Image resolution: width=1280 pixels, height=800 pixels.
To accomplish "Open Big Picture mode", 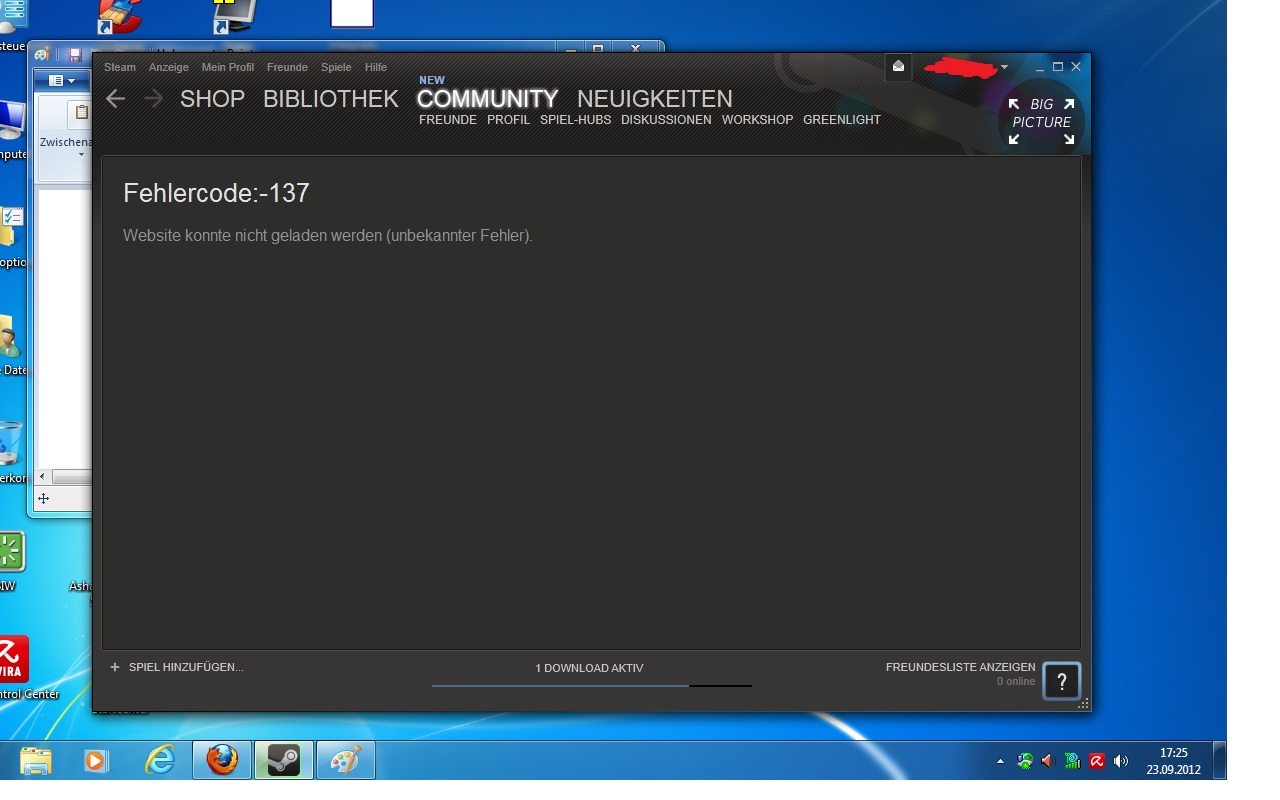I will point(1041,120).
